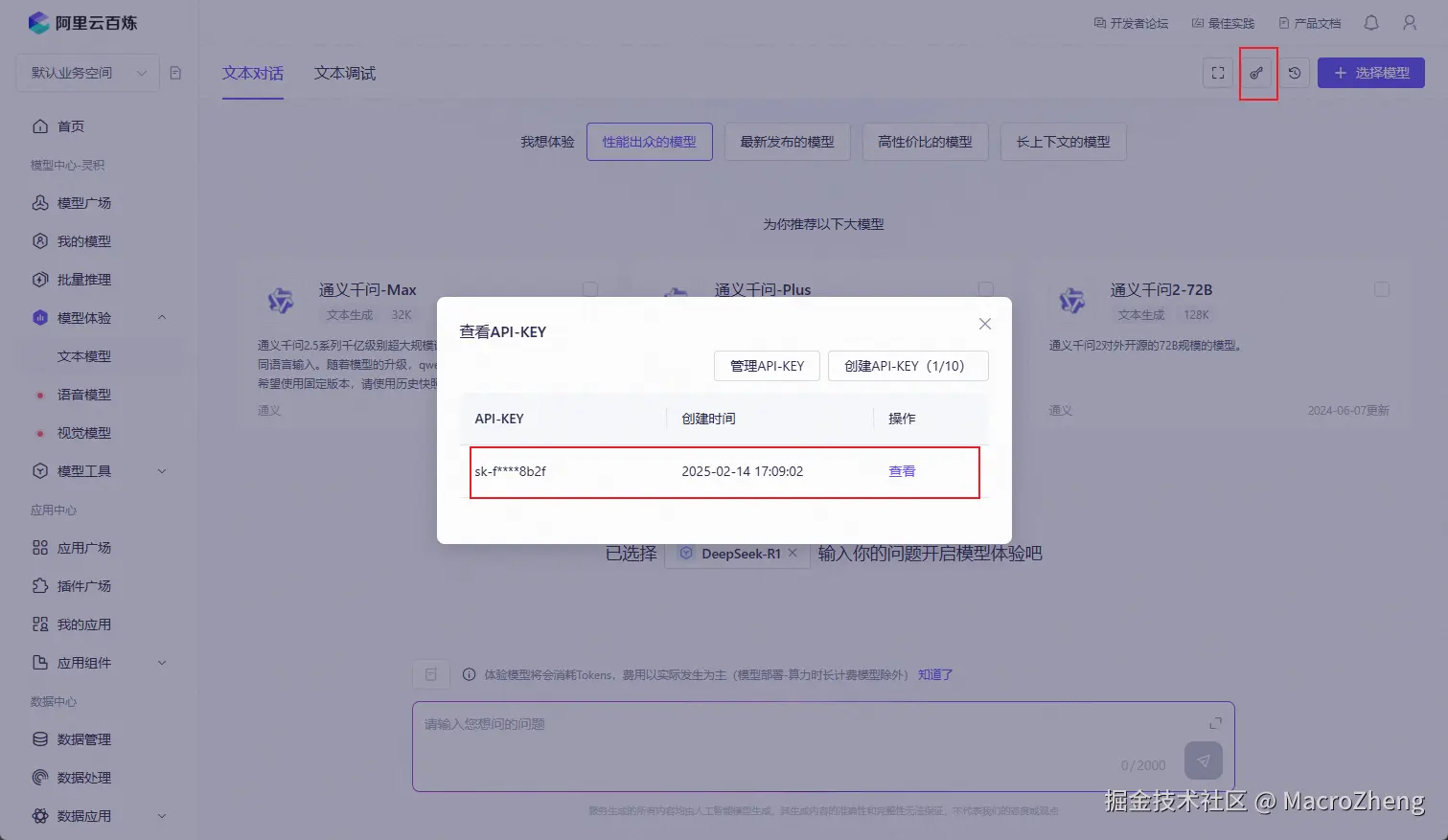The image size is (1448, 840).
Task: Open the 默认业务空间 workspace dropdown
Action: click(x=87, y=73)
